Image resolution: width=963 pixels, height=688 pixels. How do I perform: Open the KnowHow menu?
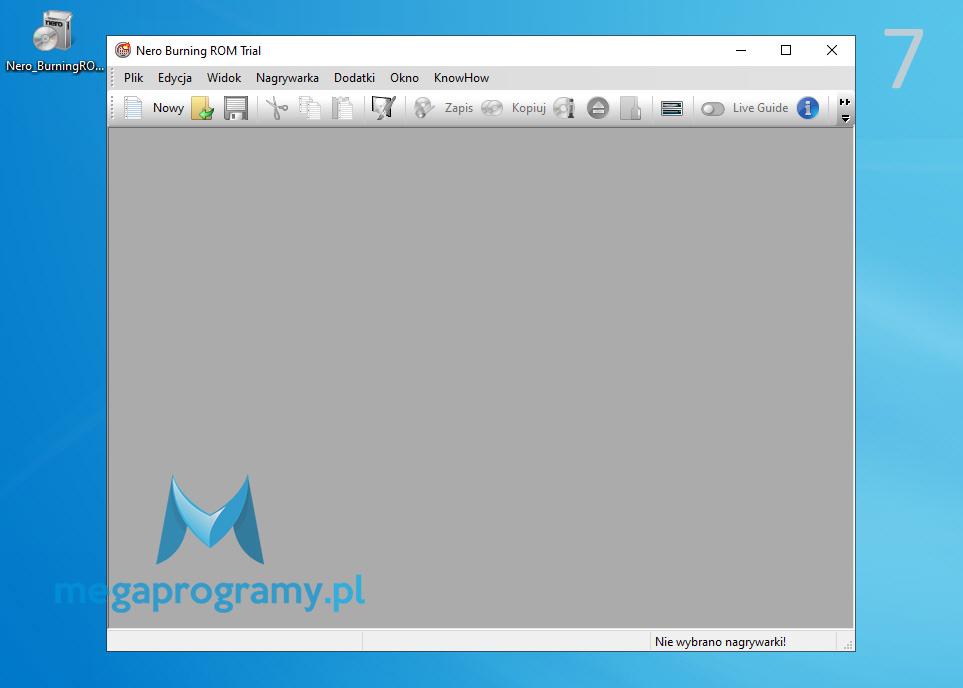(461, 78)
